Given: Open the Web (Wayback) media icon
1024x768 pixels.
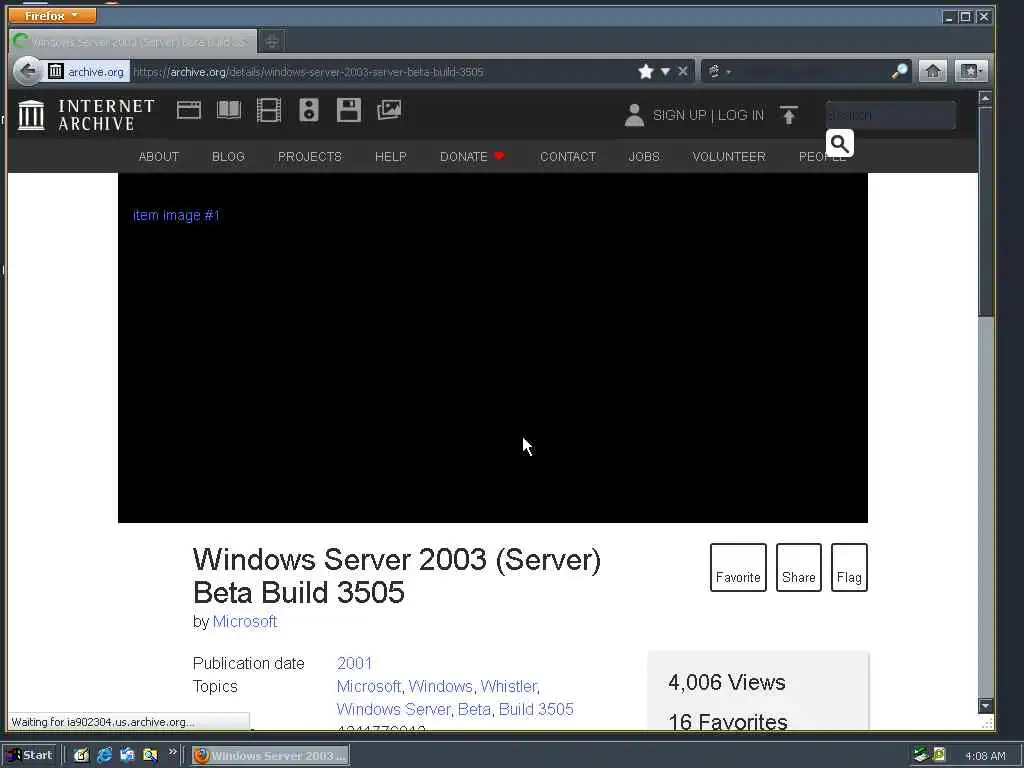Looking at the screenshot, I should tap(189, 110).
